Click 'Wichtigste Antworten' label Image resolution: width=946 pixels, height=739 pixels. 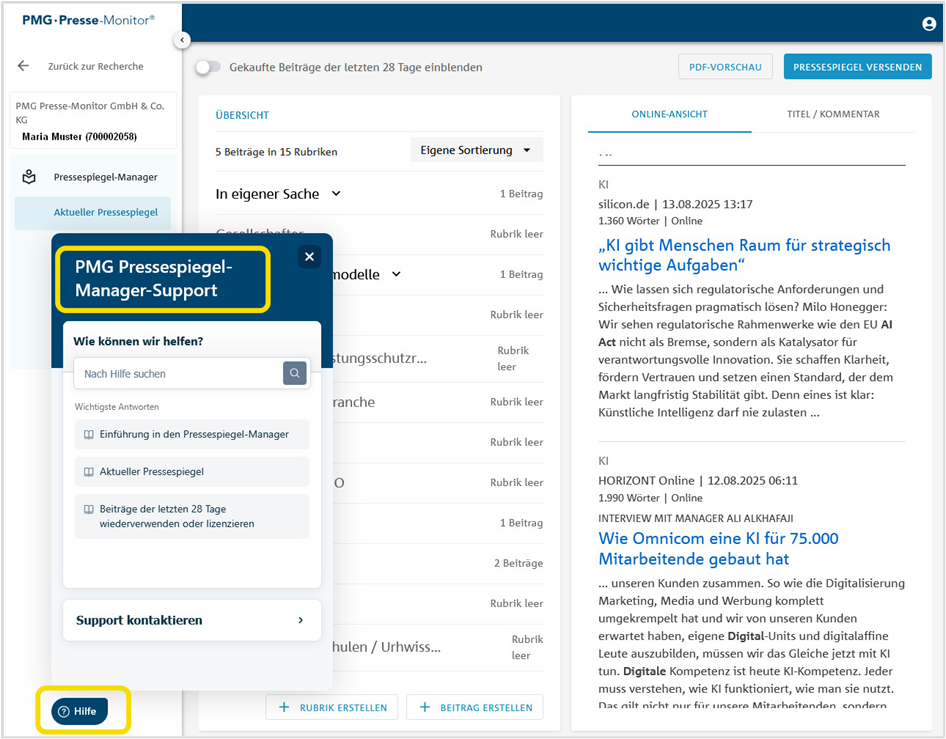pos(117,407)
